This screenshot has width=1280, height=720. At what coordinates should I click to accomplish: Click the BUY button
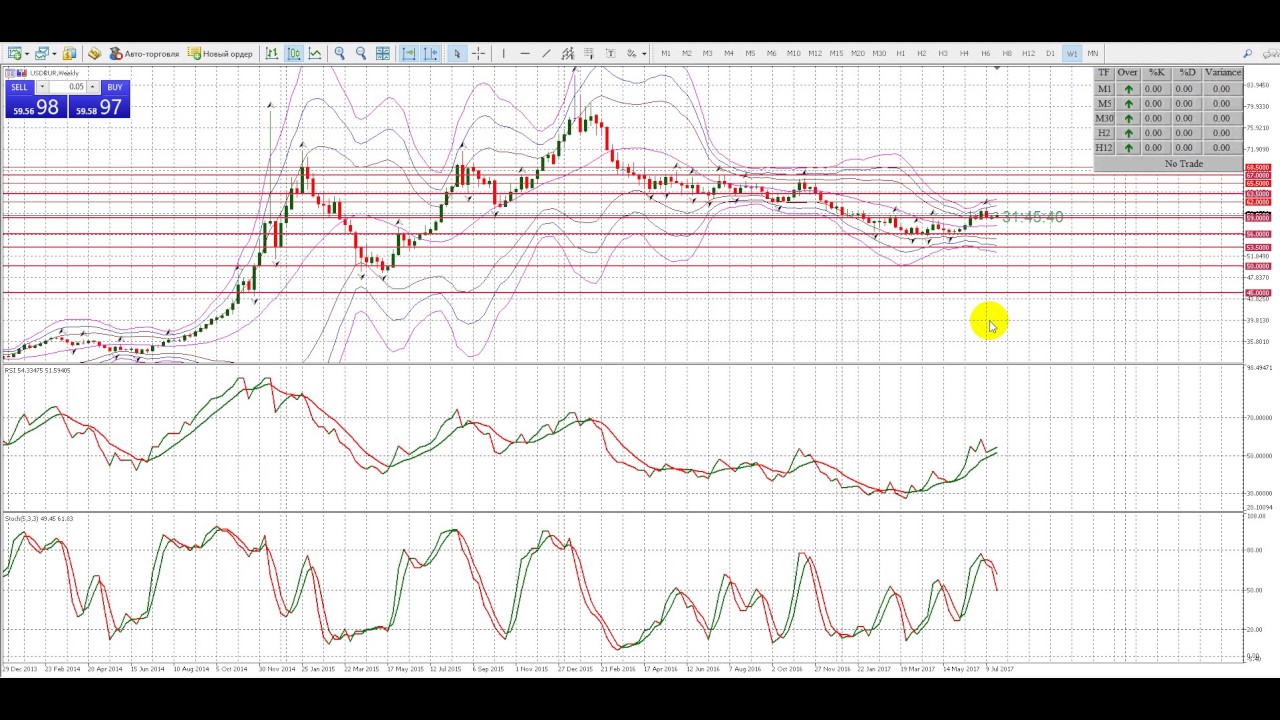[x=115, y=87]
